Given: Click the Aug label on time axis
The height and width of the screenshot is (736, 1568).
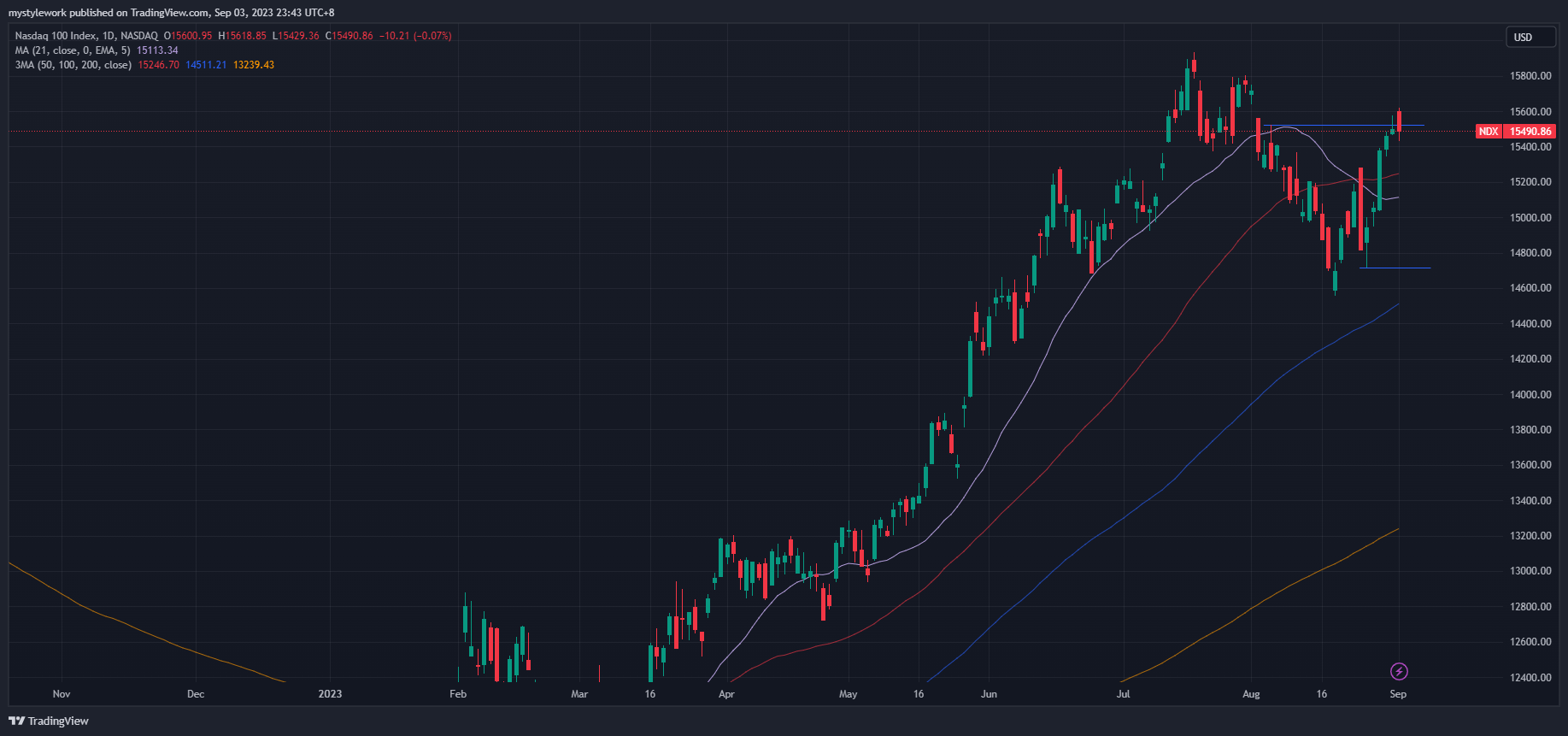Looking at the screenshot, I should [1251, 694].
